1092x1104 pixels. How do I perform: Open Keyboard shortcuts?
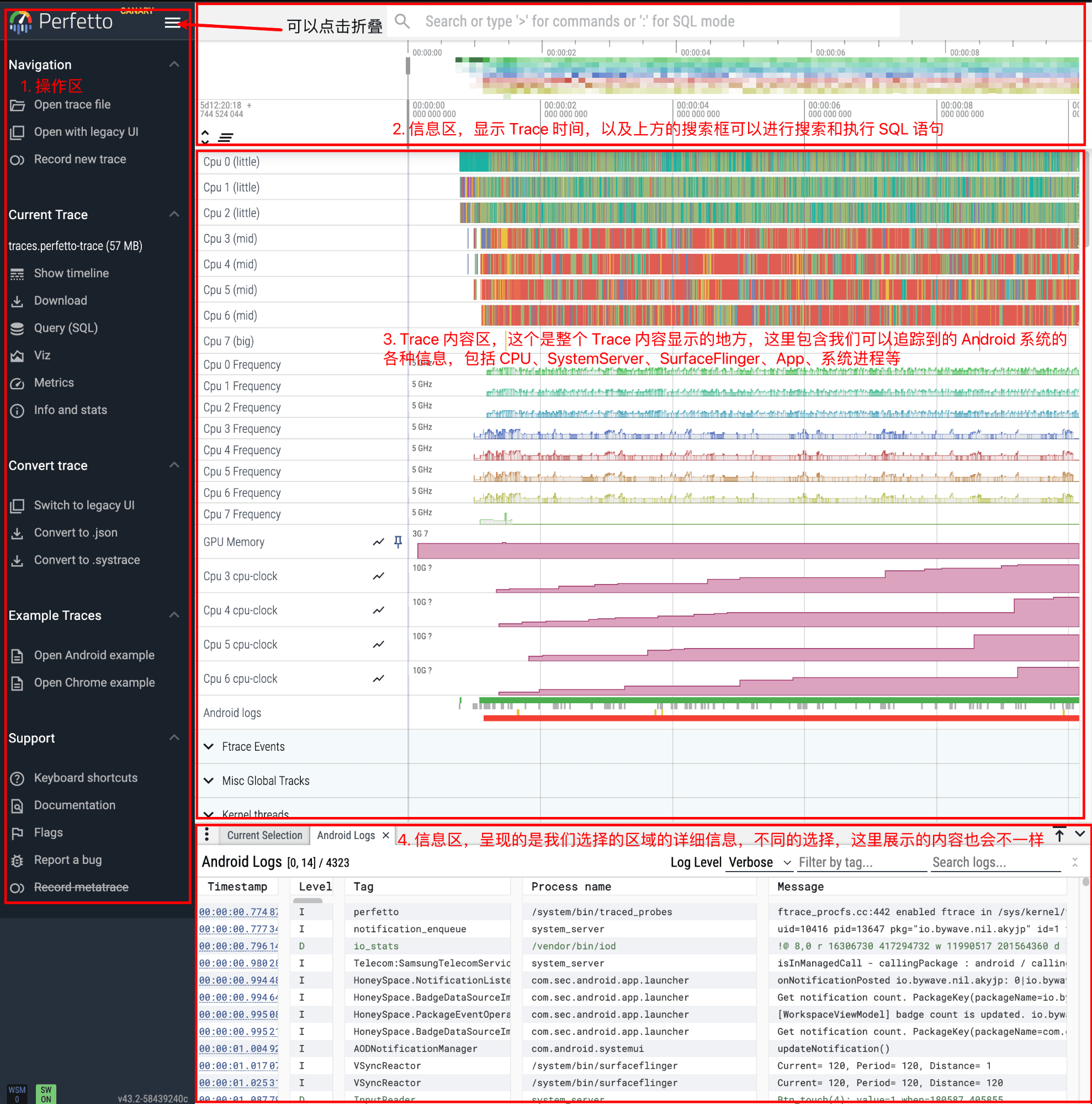[x=86, y=778]
